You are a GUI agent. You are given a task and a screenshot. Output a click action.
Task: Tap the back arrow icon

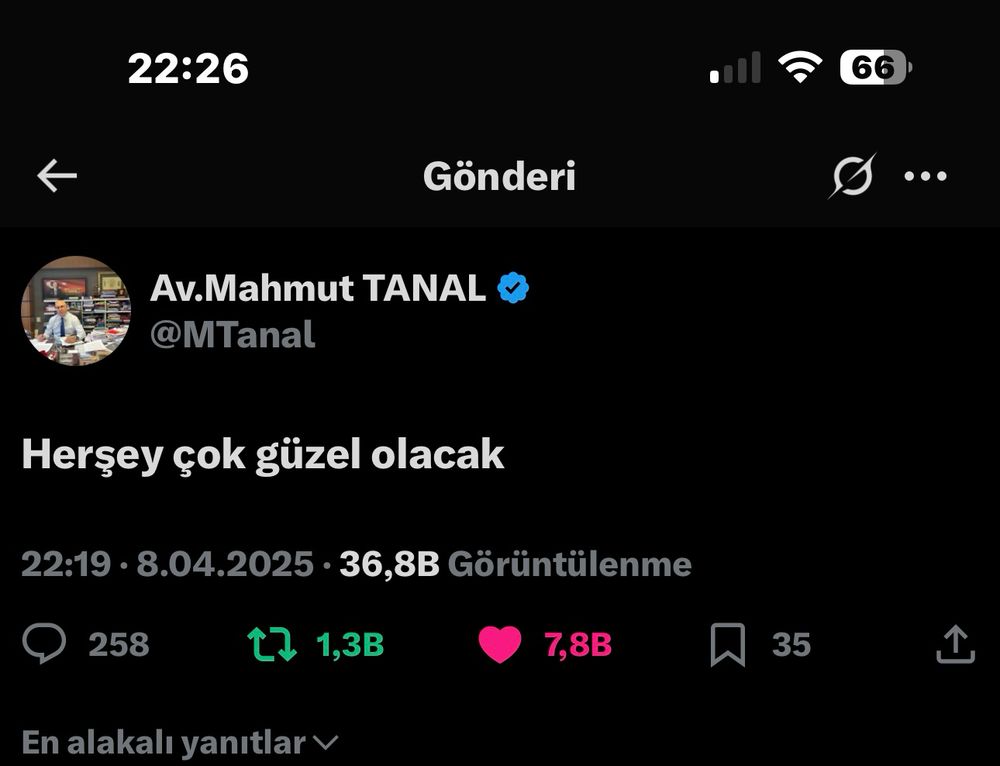(x=57, y=175)
